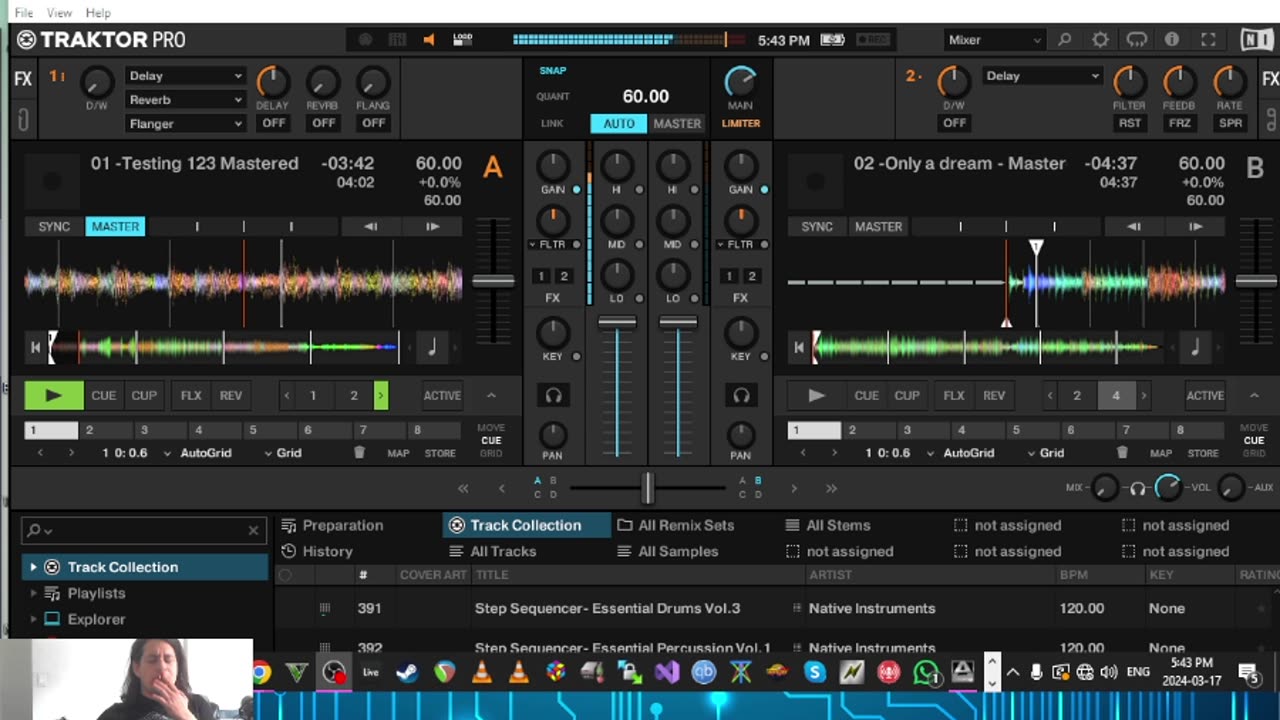Click Deck A metronome note icon
This screenshot has height=720, width=1280.
pos(432,347)
